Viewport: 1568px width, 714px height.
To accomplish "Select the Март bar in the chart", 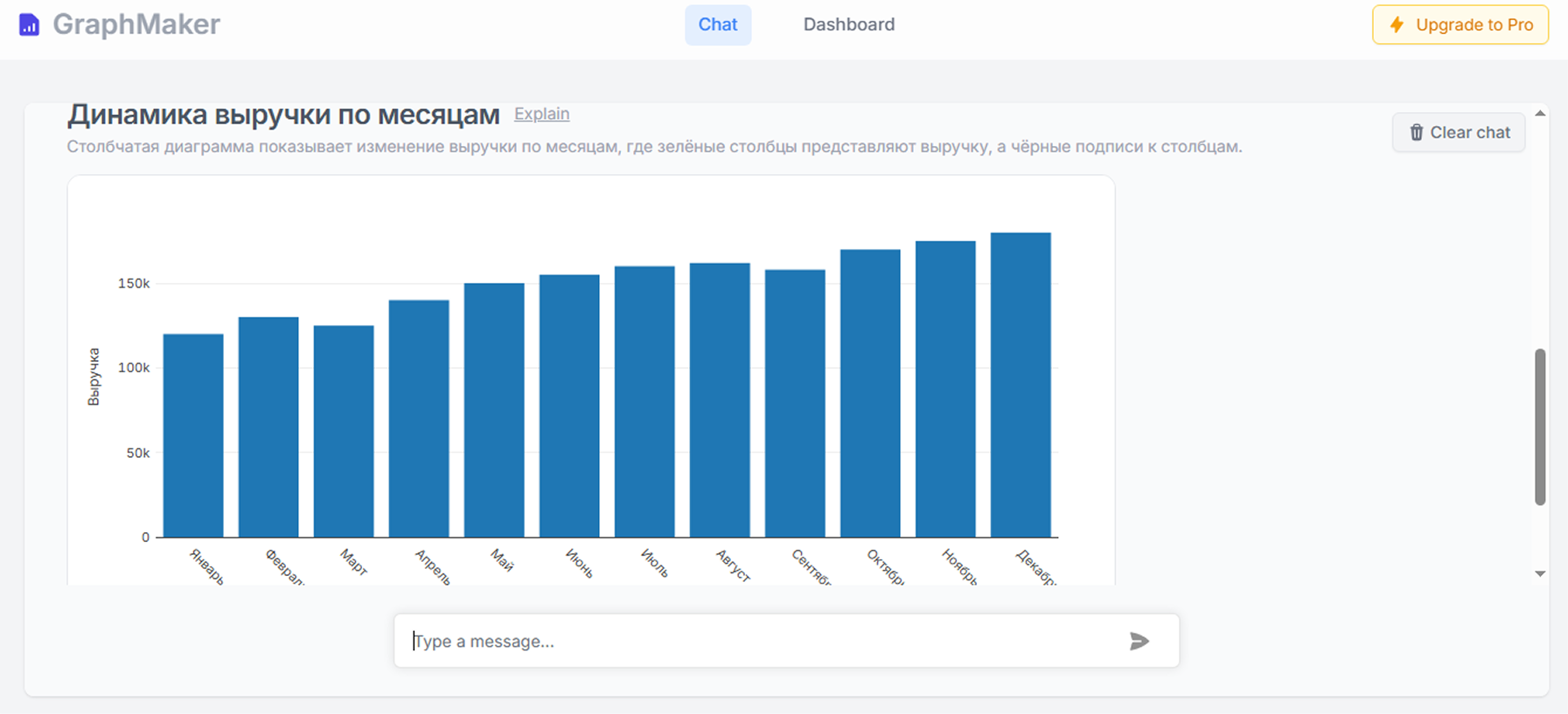I will 344,431.
